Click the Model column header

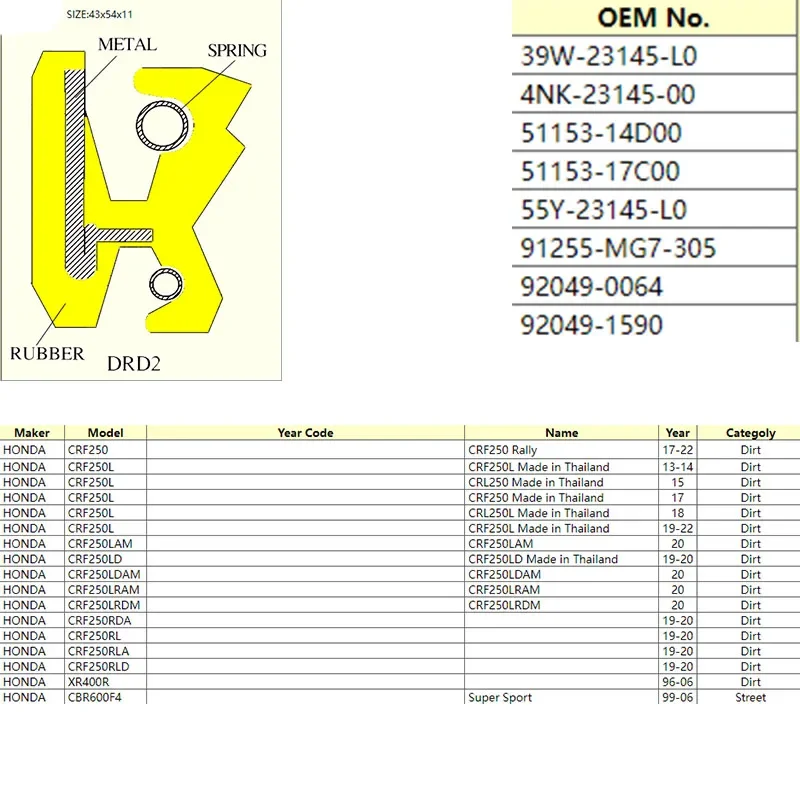click(x=106, y=433)
